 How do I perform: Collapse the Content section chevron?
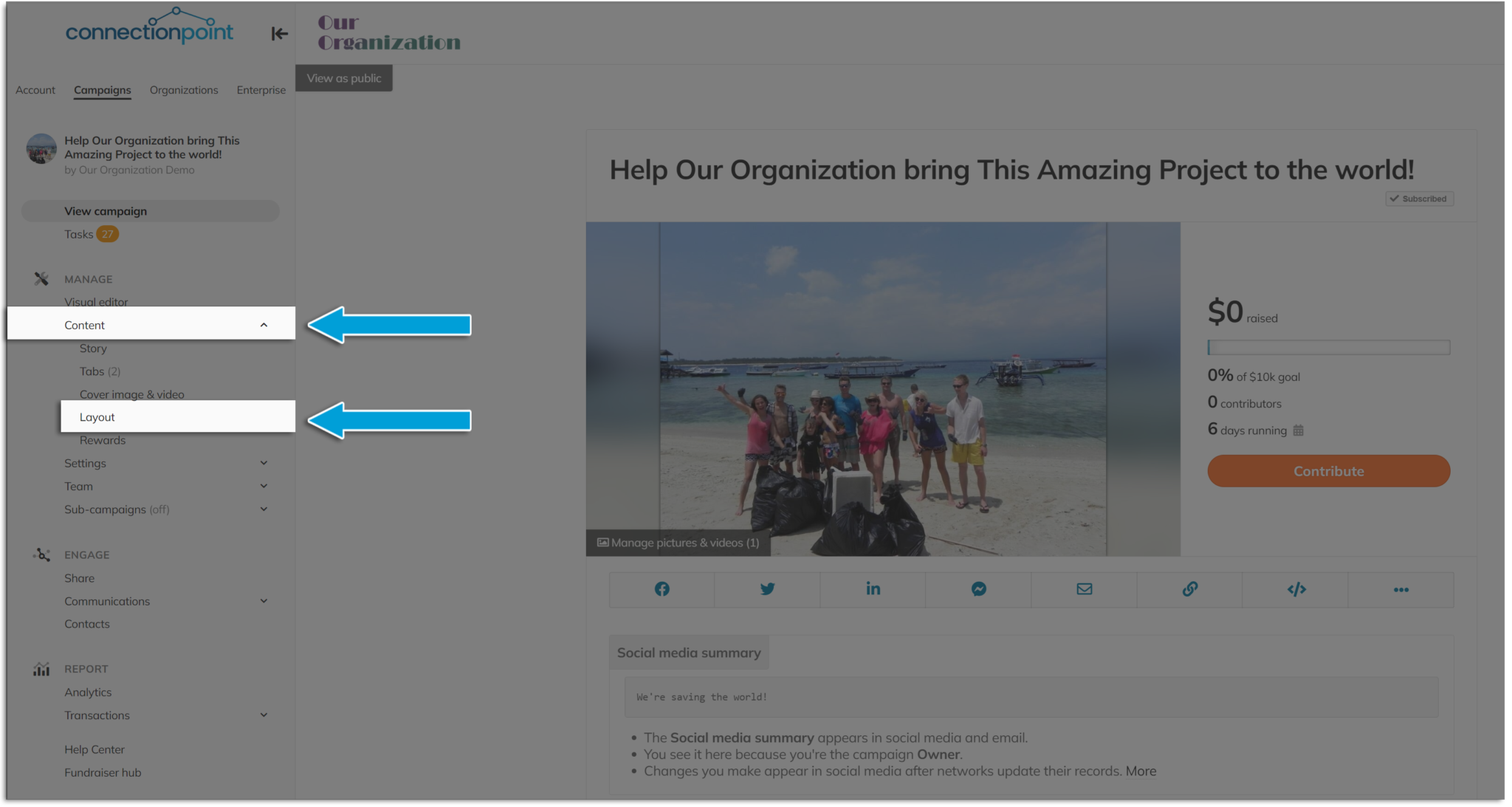pos(264,326)
